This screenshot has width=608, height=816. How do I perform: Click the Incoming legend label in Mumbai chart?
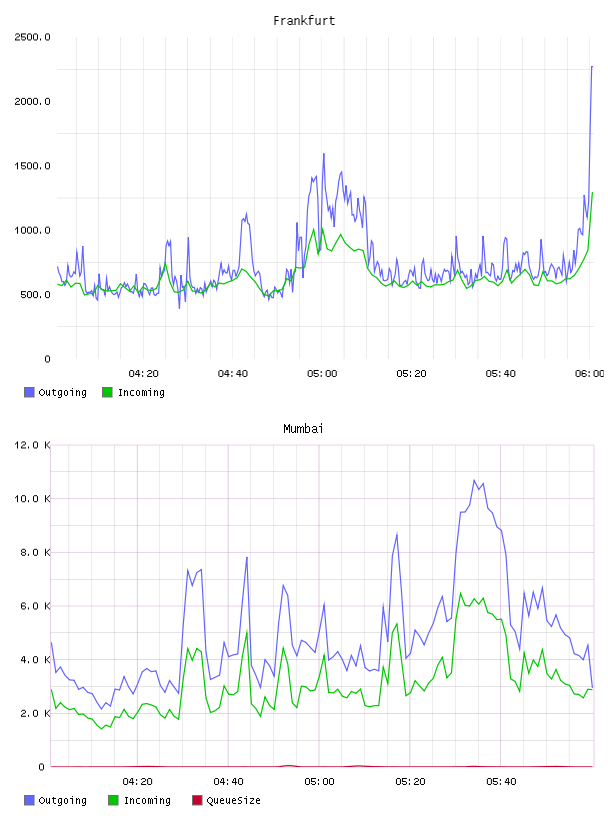coord(147,801)
